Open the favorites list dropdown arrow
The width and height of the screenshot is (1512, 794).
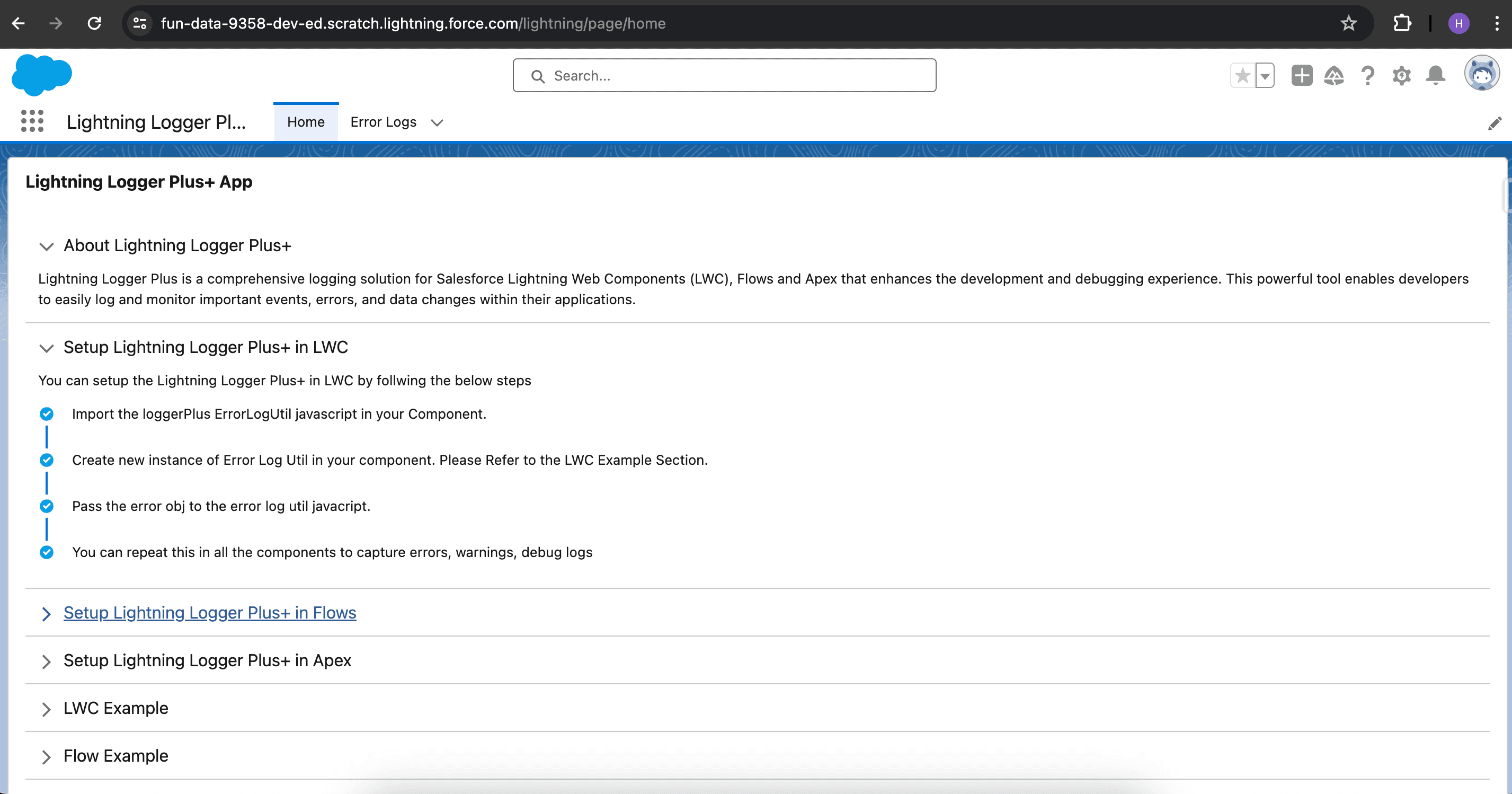(x=1265, y=76)
